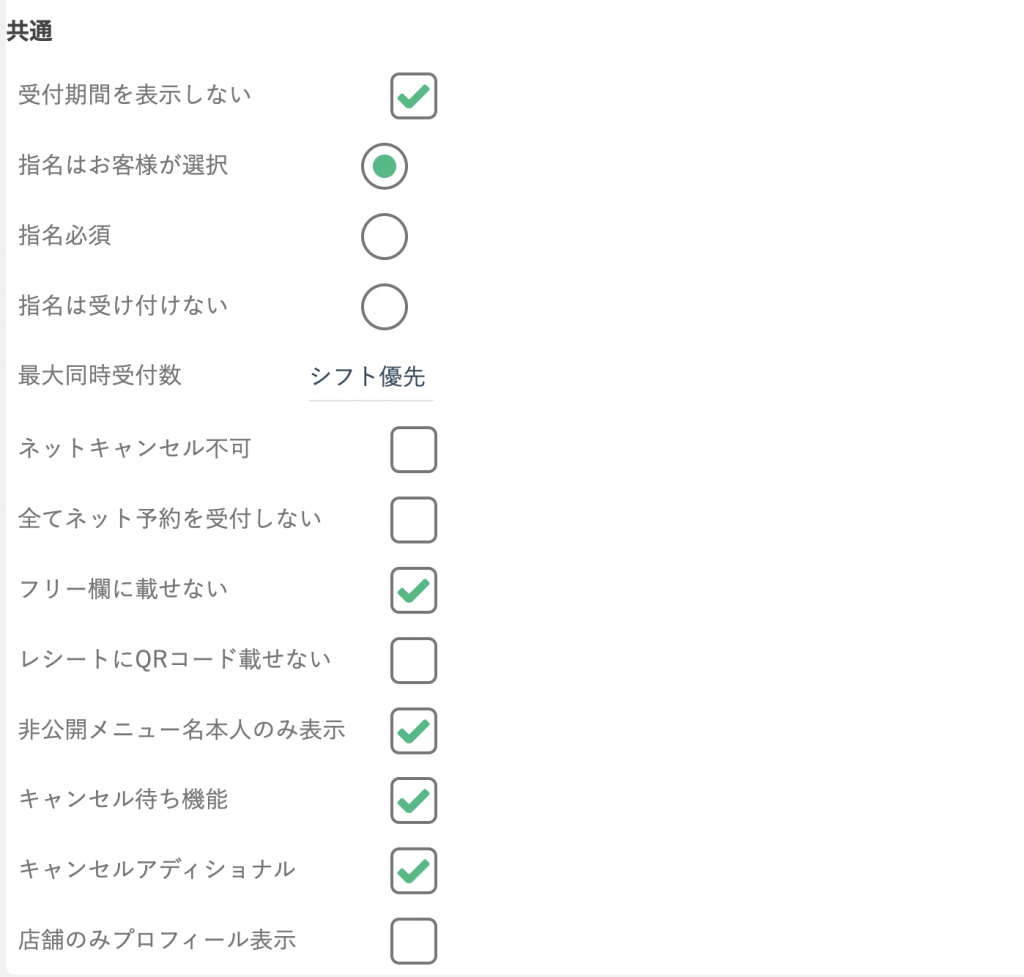Screen dimensions: 1024x977
Task: Enable the 店舗のみプロフィール表示 checkbox
Action: tap(414, 941)
